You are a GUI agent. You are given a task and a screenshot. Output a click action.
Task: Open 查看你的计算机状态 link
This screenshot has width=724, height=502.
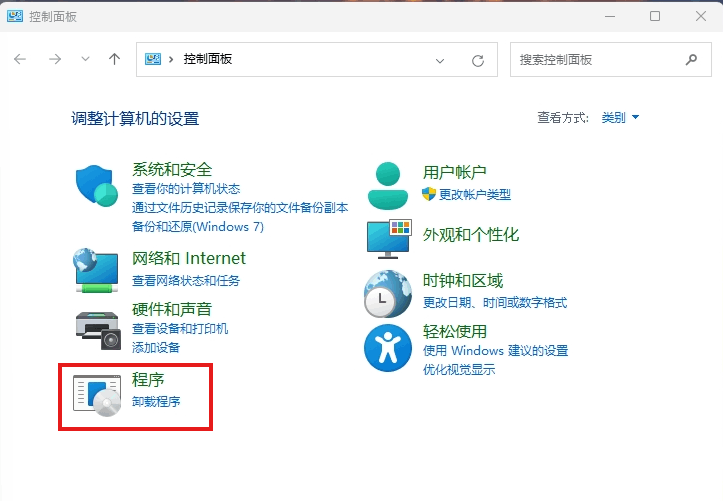pos(186,188)
